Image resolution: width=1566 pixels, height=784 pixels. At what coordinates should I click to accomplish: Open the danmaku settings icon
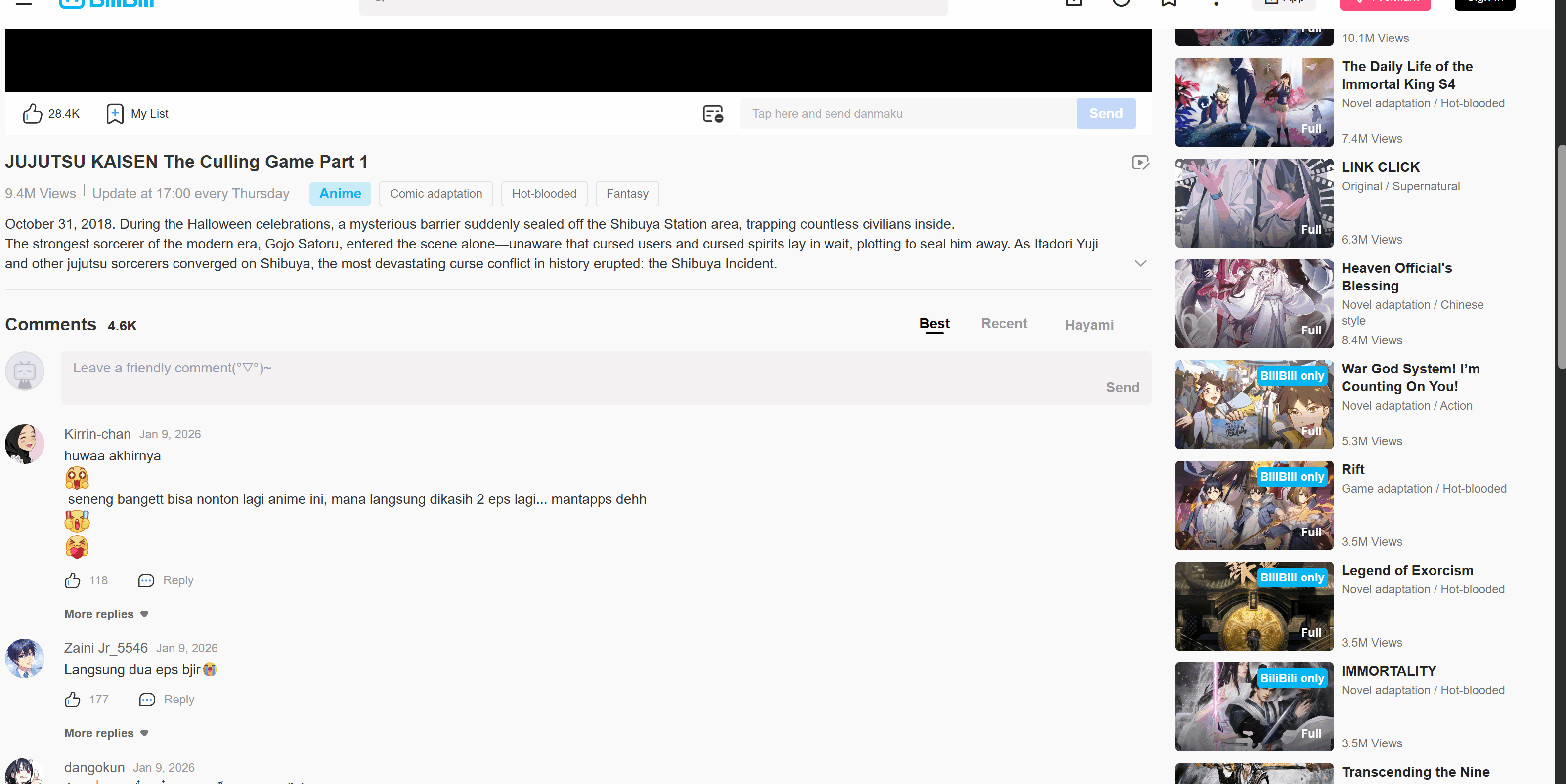pyautogui.click(x=712, y=114)
